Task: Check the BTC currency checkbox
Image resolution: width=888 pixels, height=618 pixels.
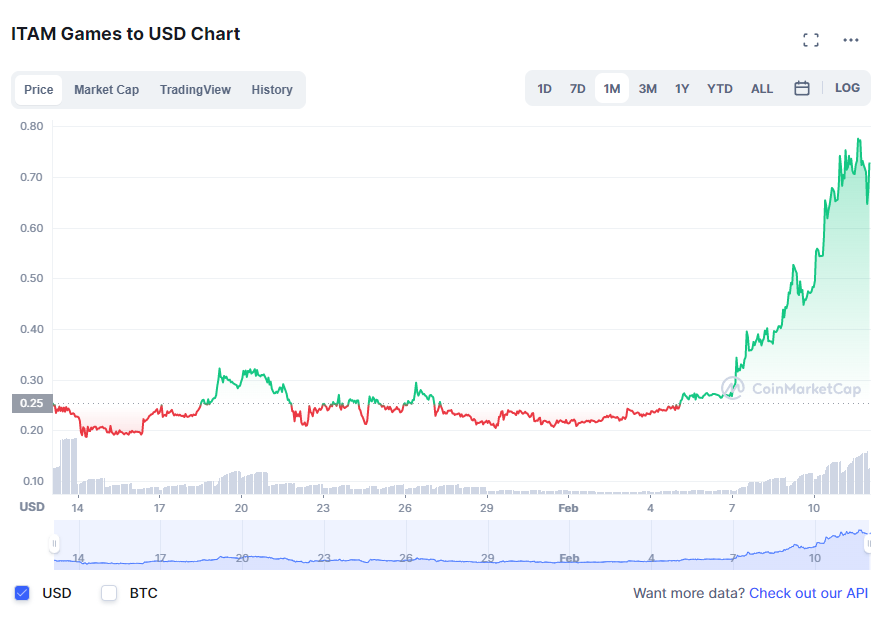Action: (109, 593)
